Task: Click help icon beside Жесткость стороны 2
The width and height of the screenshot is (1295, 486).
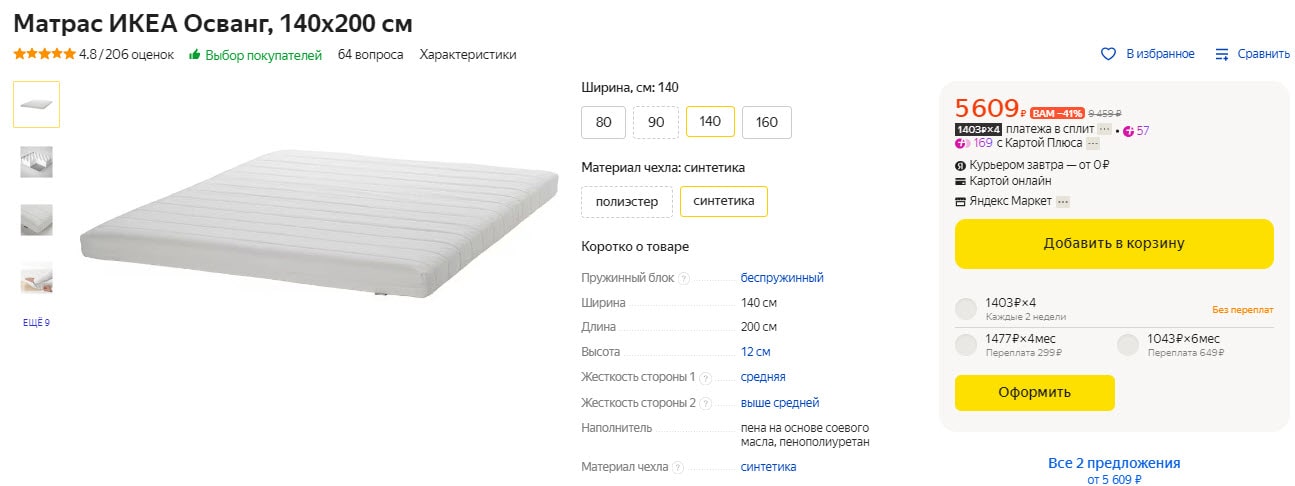Action: [x=705, y=403]
